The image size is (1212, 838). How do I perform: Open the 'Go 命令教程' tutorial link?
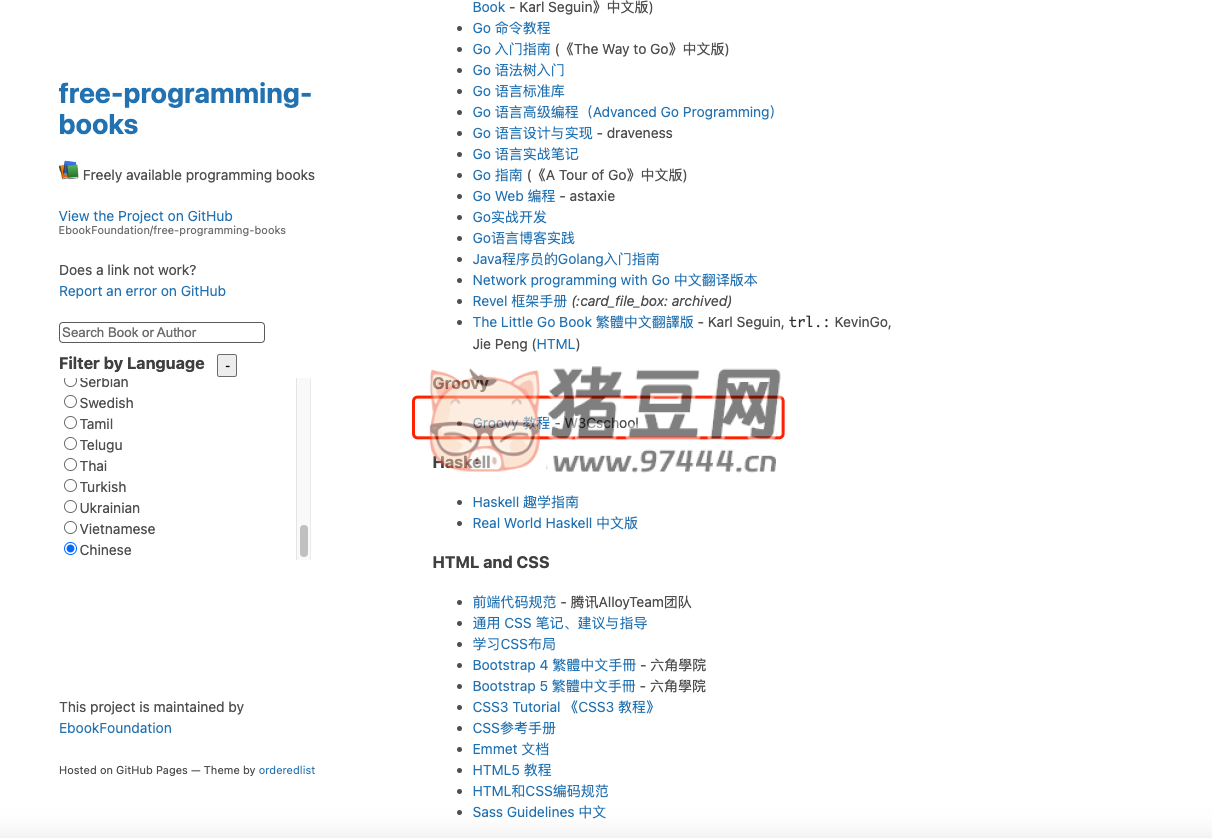[510, 28]
